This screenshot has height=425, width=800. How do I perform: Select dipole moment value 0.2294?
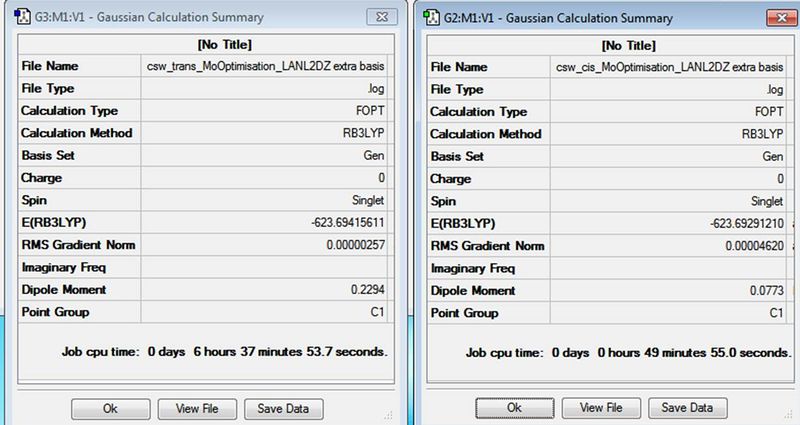(367, 290)
